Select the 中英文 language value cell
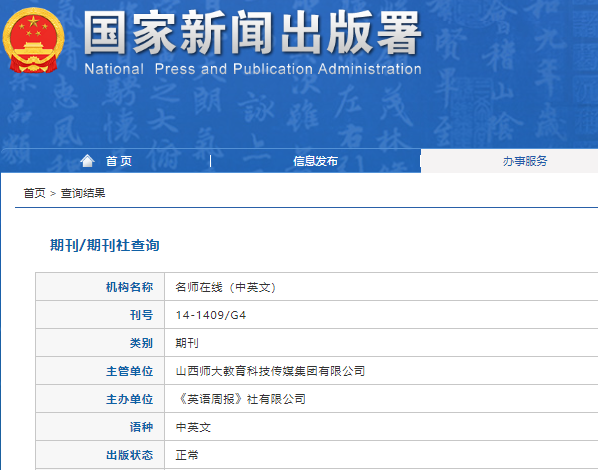Screen dimensions: 598x470 coord(381,427)
